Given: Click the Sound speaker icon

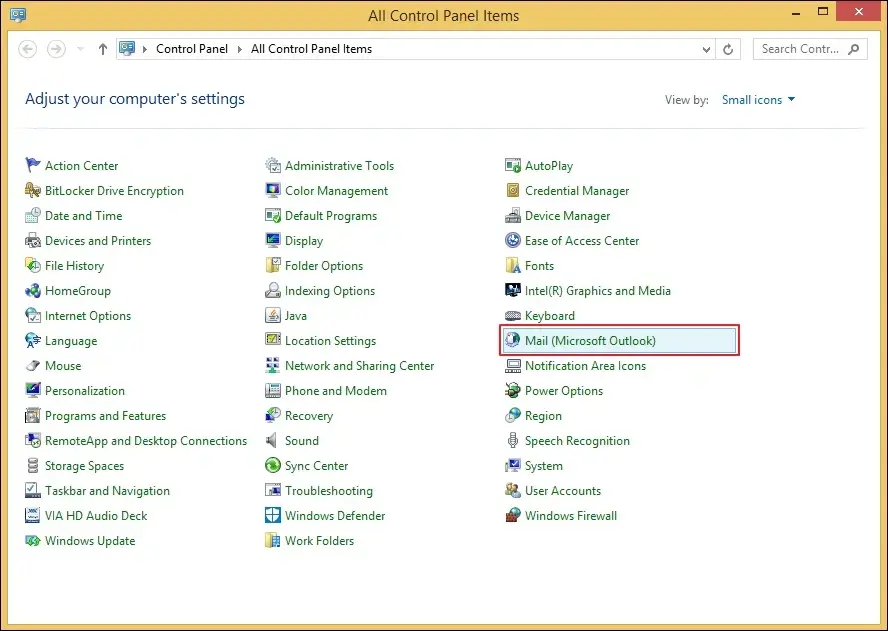Looking at the screenshot, I should 273,441.
